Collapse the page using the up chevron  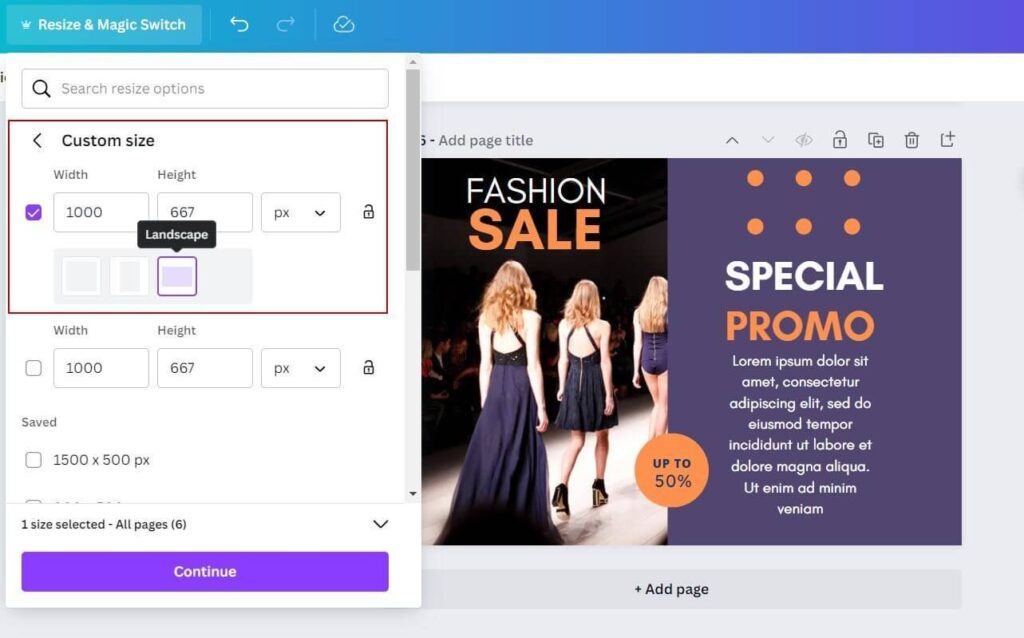[734, 140]
